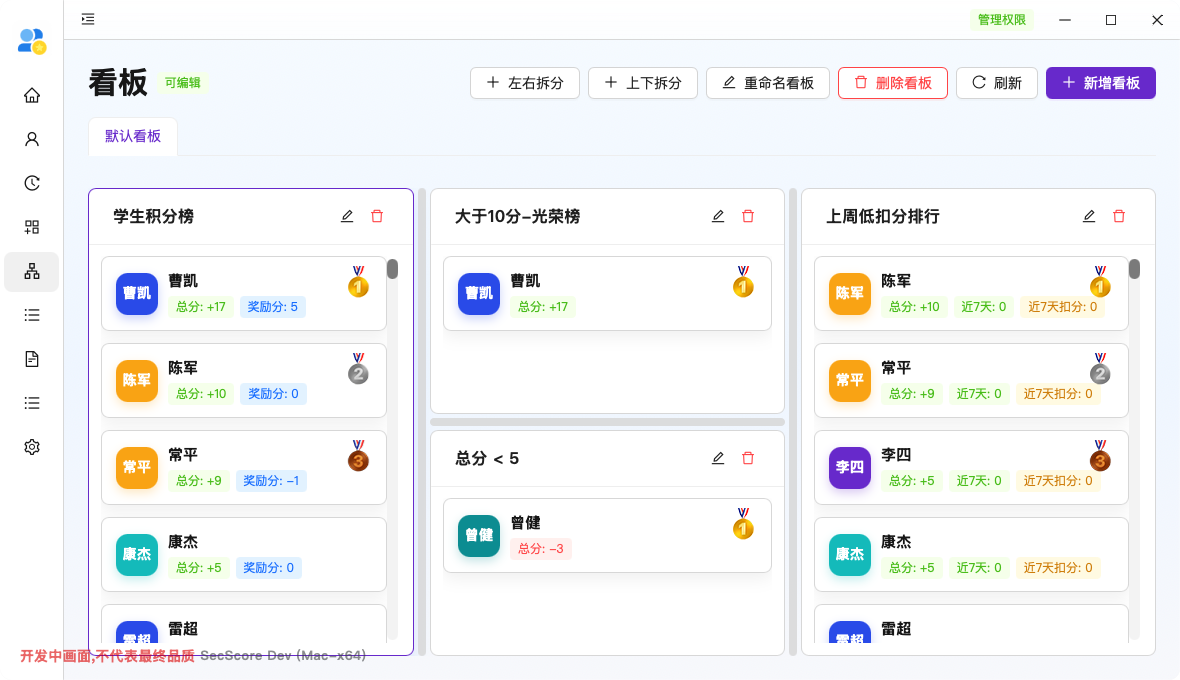Click the 左右拆分 button
Screen dimensions: 1180x680
(525, 83)
